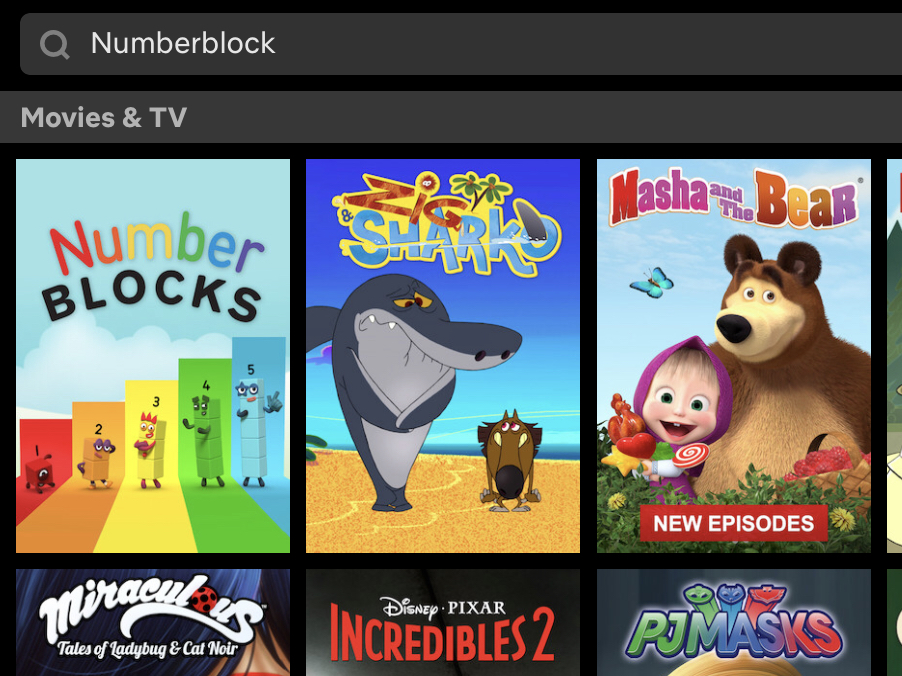Viewport: 902px width, 676px height.
Task: Open the Masha and the Bear poster
Action: coord(734,356)
